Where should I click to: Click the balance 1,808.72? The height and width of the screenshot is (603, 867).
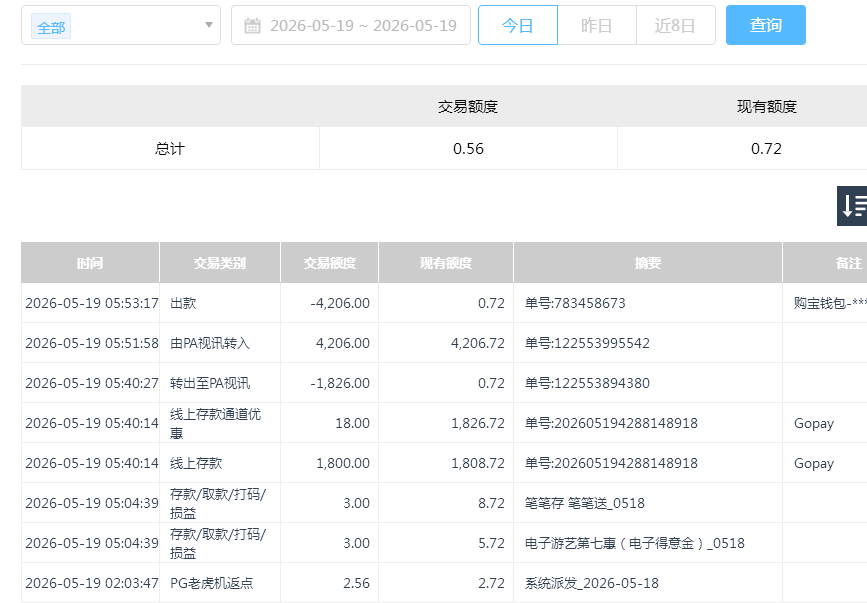[x=478, y=463]
